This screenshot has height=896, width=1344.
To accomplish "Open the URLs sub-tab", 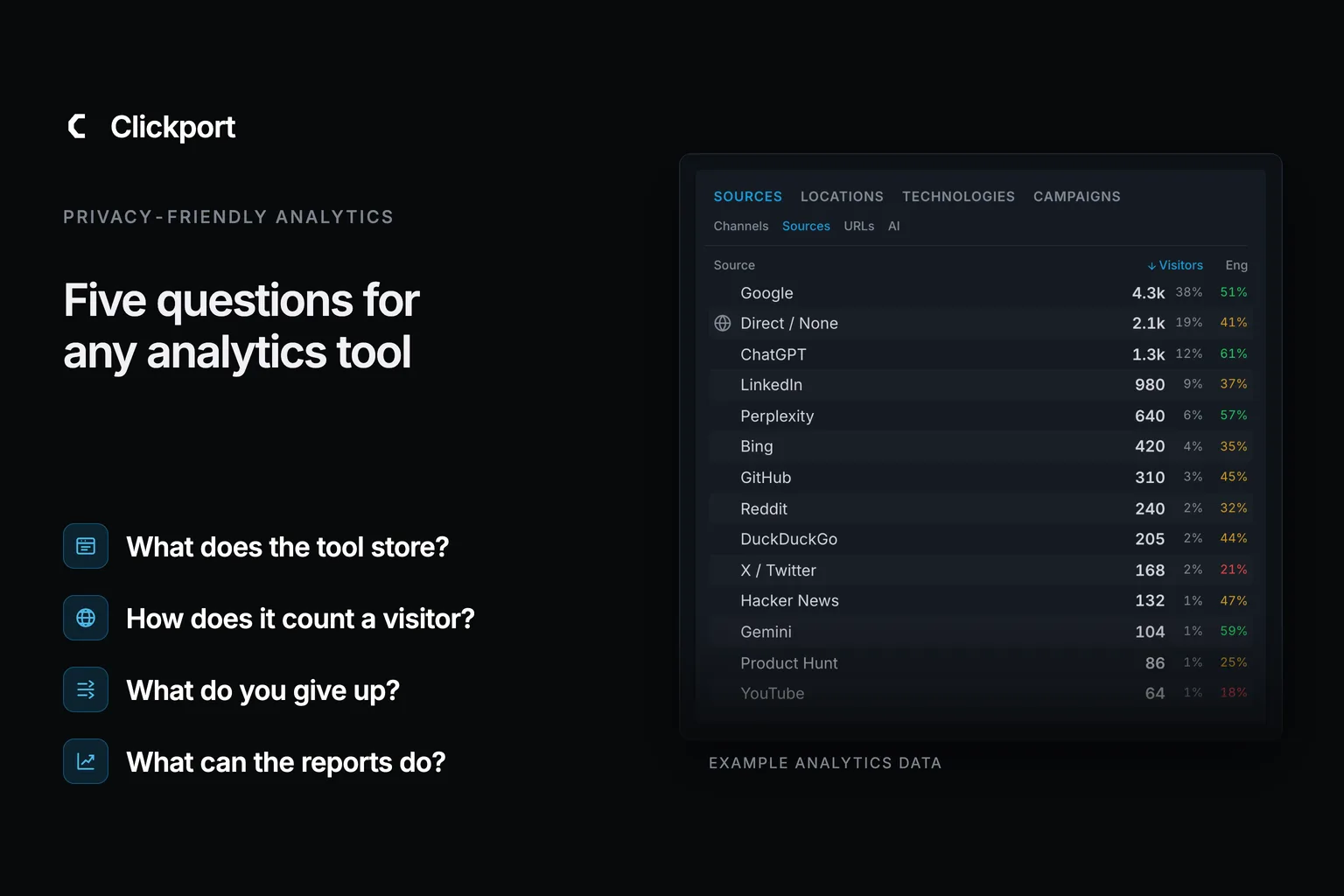I will tap(859, 226).
